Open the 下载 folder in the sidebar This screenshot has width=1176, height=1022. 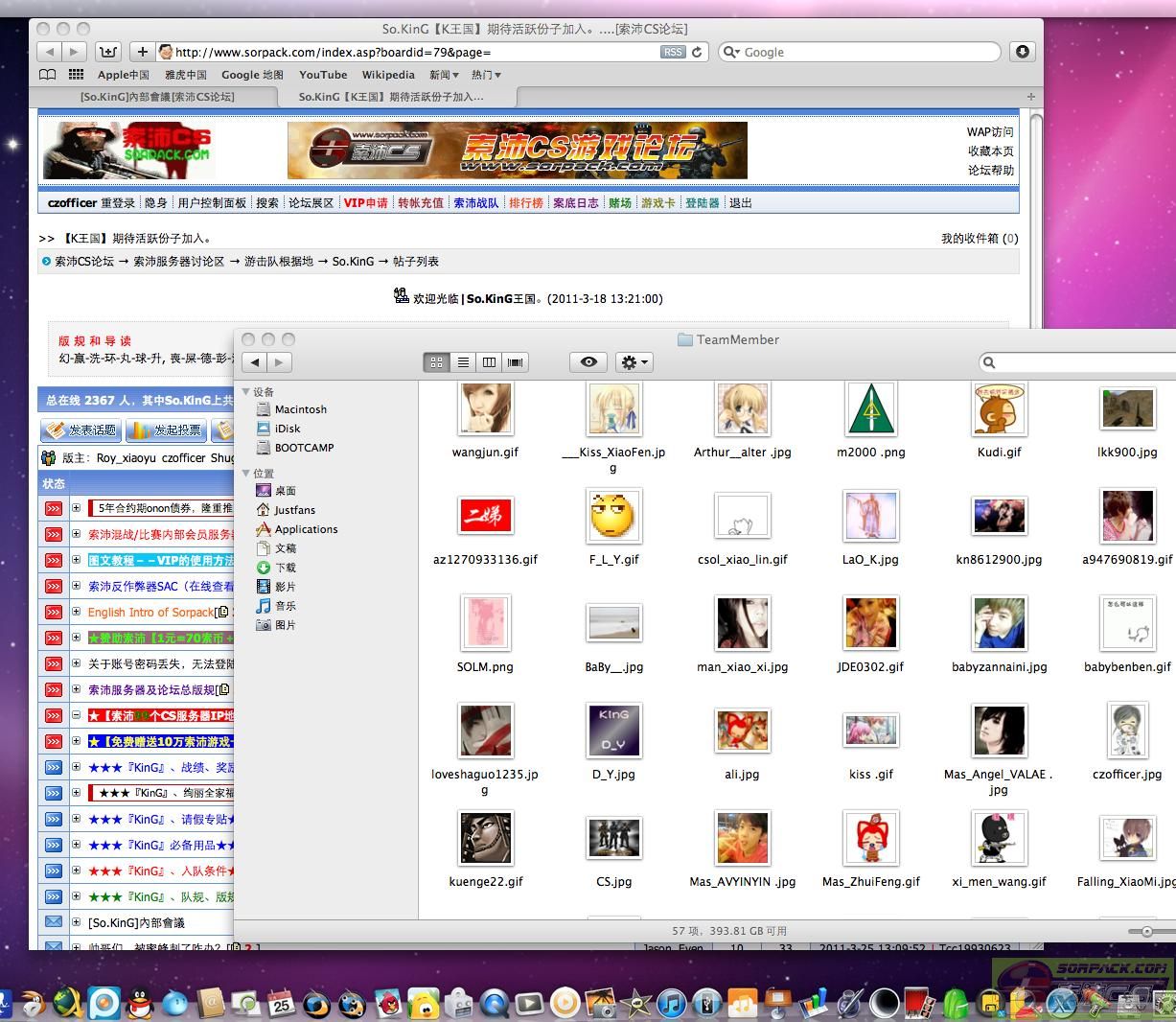286,568
